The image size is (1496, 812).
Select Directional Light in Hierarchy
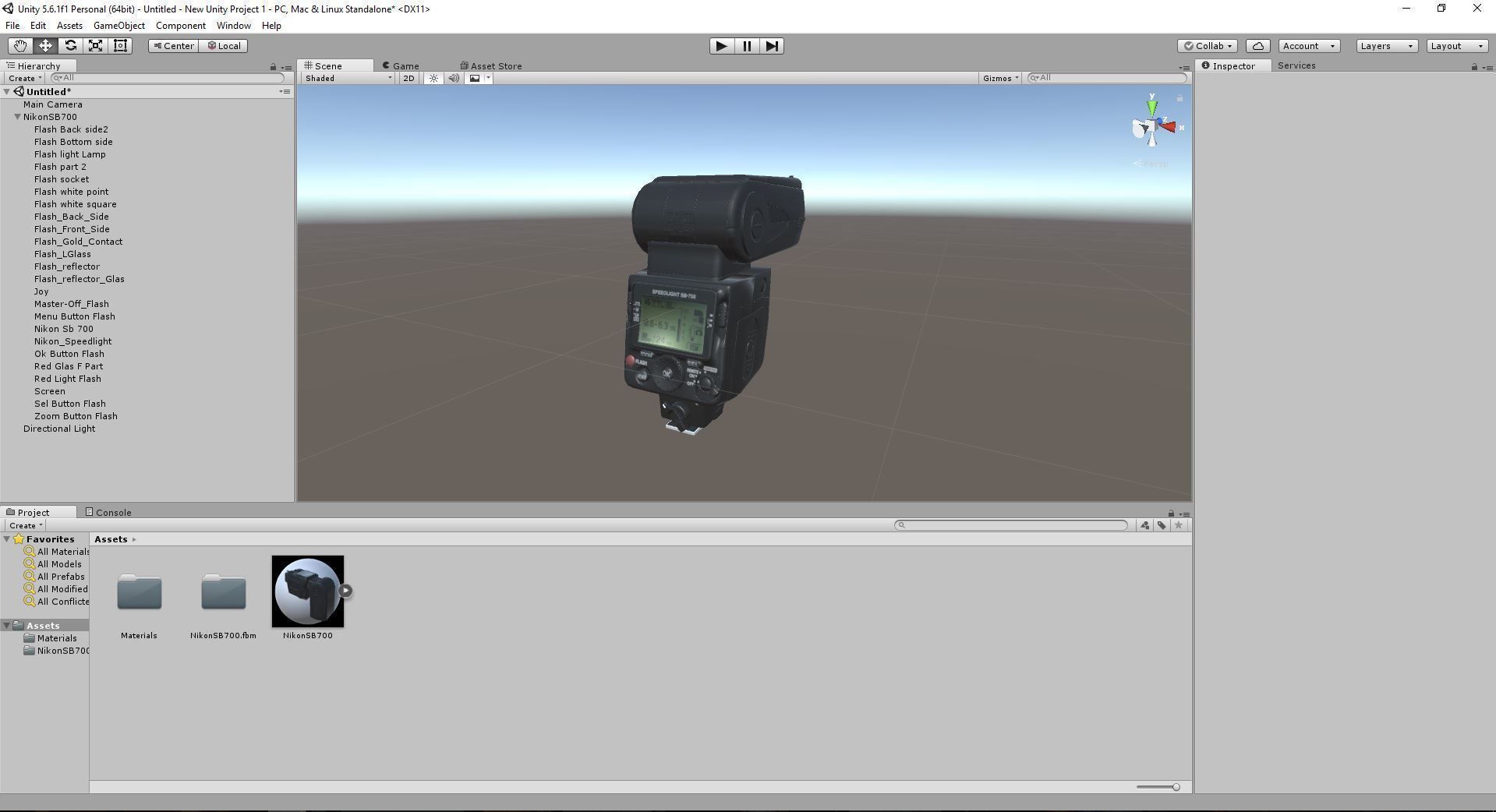pos(59,429)
